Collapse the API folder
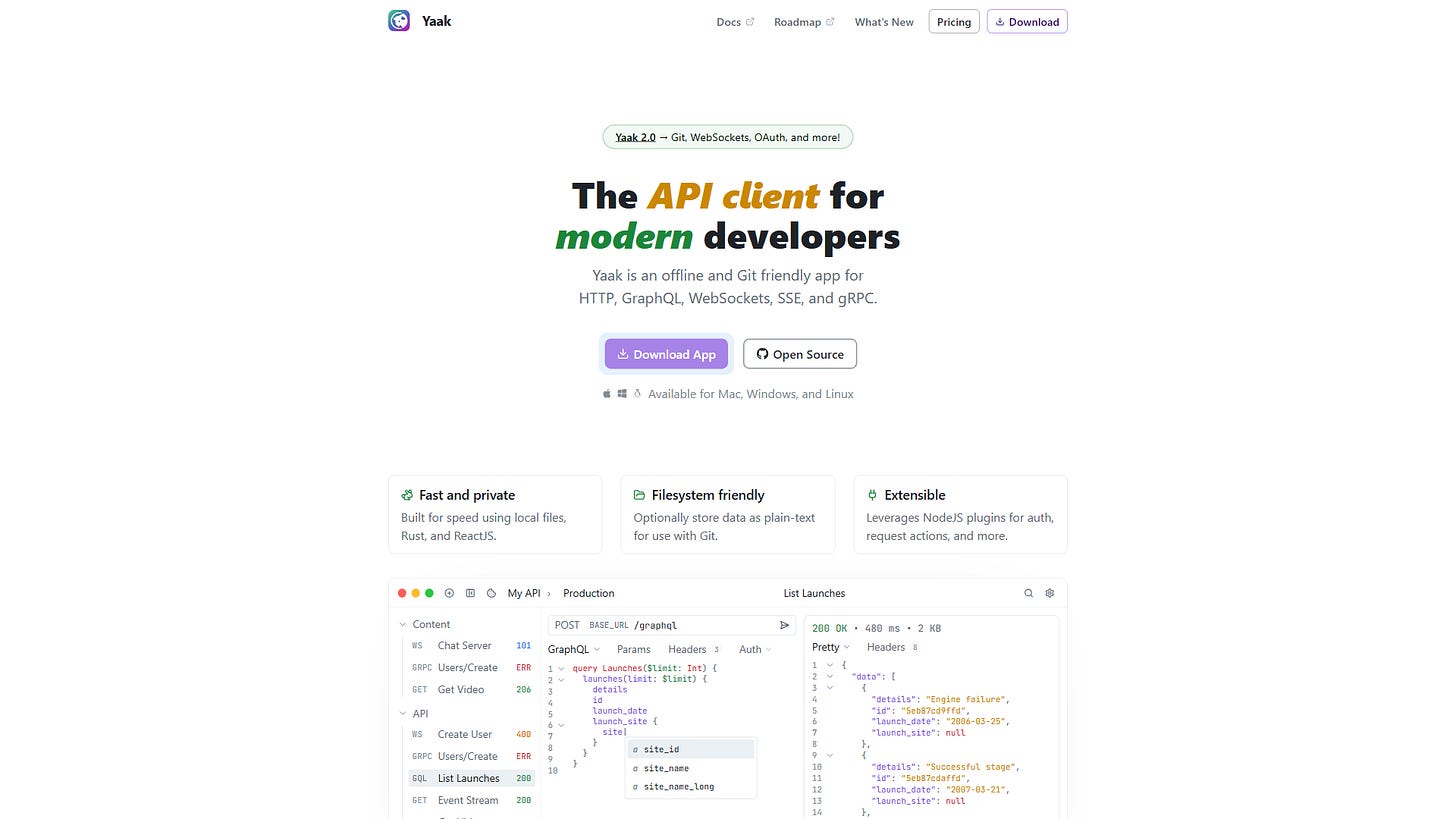This screenshot has width=1456, height=819. click(403, 713)
